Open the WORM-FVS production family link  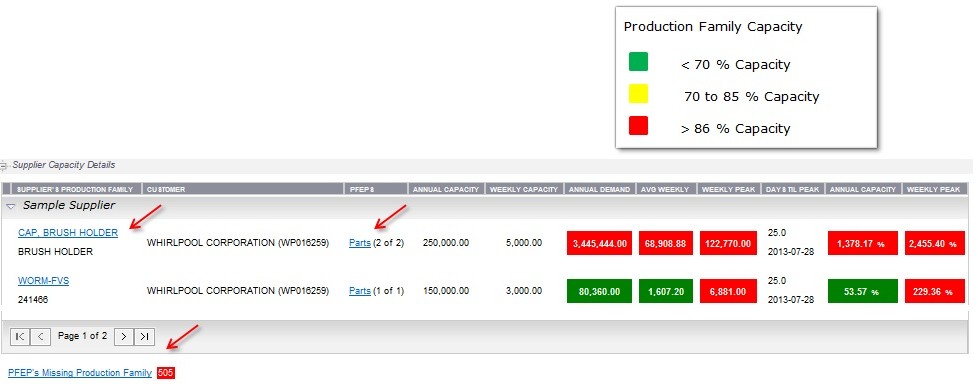tap(44, 281)
